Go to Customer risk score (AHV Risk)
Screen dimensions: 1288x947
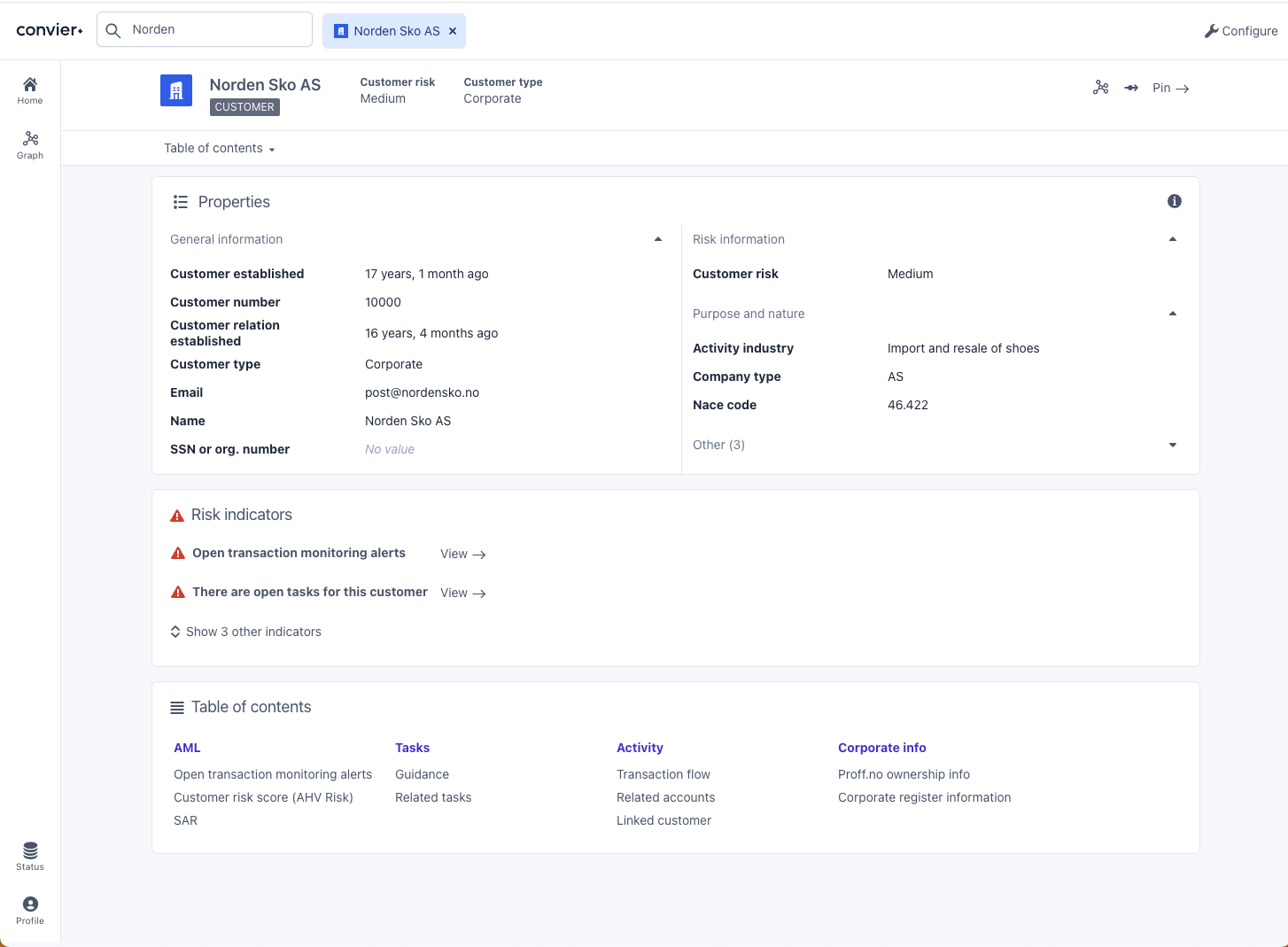click(x=263, y=797)
